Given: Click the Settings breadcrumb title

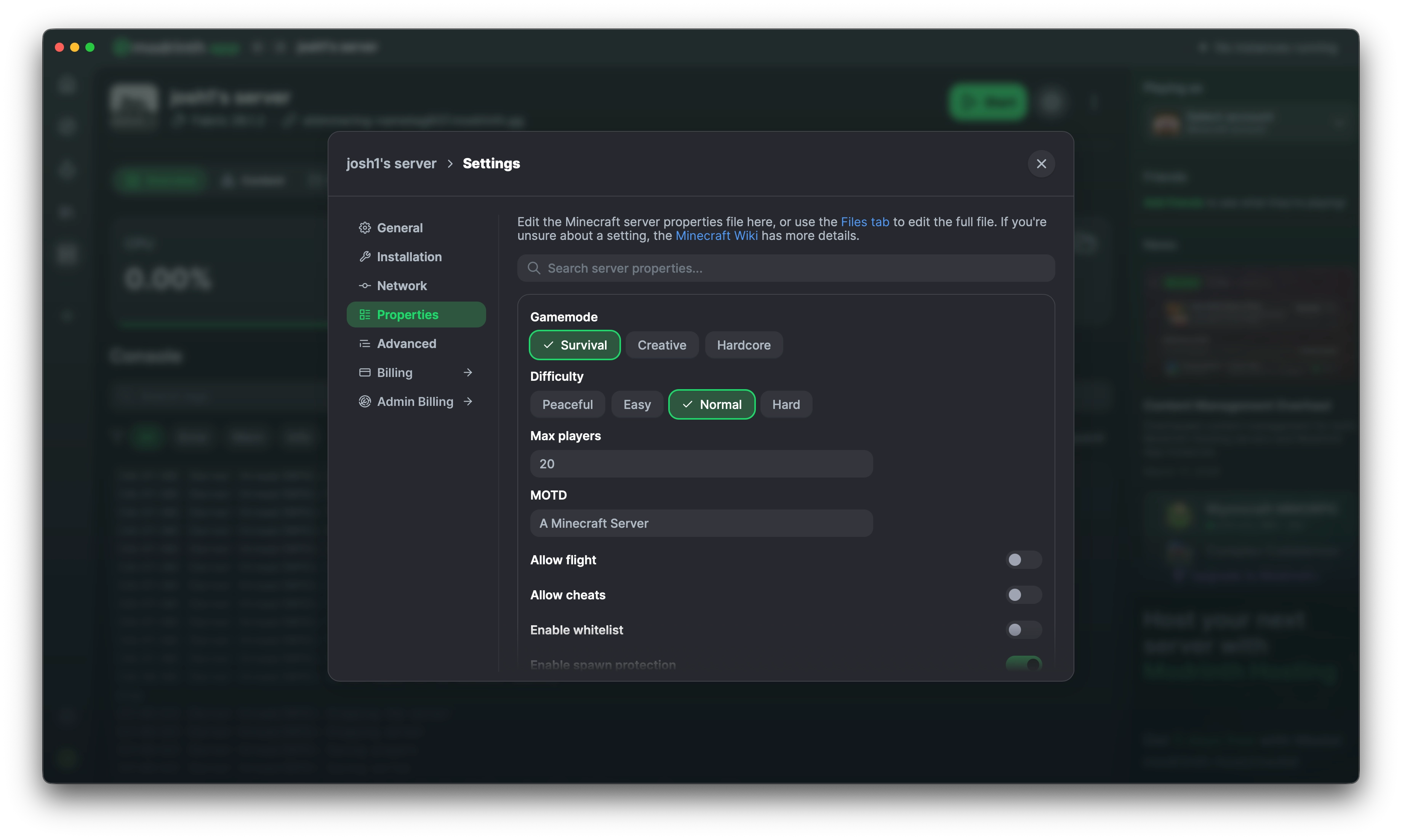Looking at the screenshot, I should point(491,164).
